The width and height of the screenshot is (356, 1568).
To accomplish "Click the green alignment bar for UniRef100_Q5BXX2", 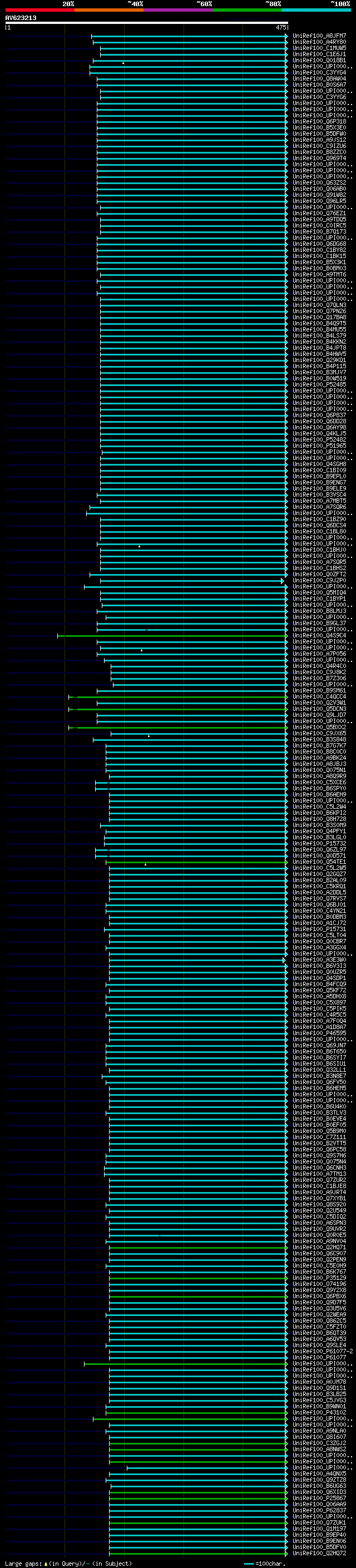I will (x=177, y=728).
